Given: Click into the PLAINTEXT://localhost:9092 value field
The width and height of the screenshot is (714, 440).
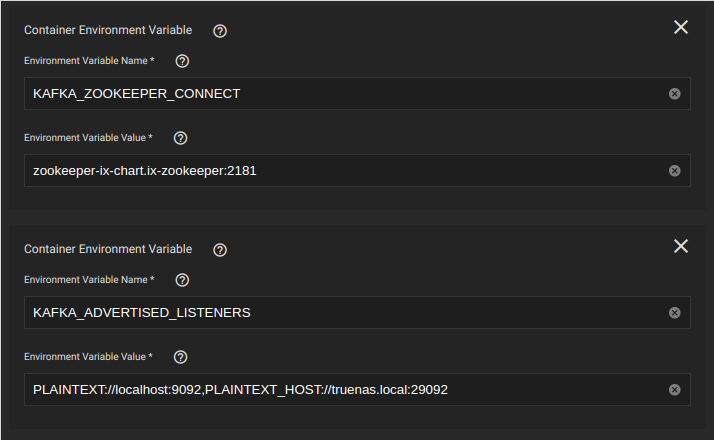Looking at the screenshot, I should (357, 390).
